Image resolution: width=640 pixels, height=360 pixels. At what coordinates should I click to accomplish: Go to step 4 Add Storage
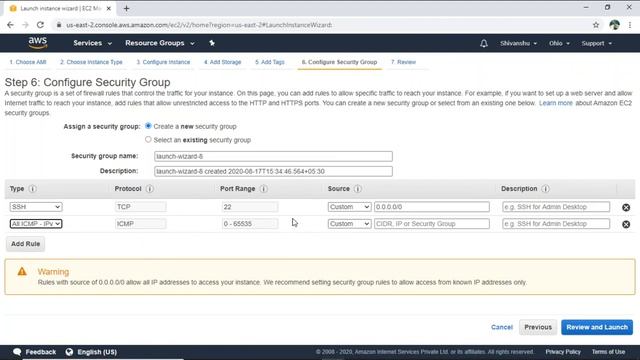pos(222,62)
